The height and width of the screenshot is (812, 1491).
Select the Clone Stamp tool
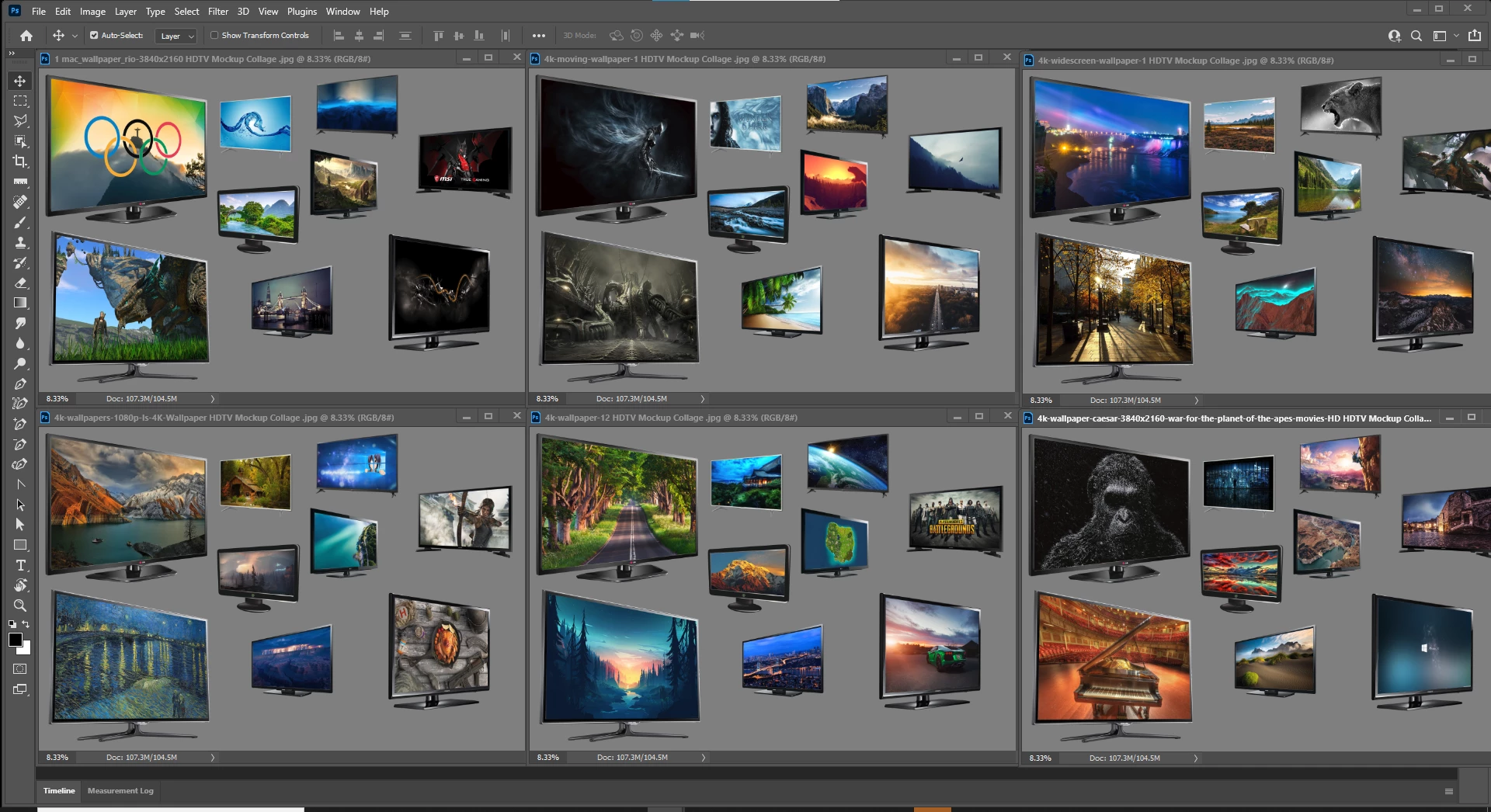[20, 242]
